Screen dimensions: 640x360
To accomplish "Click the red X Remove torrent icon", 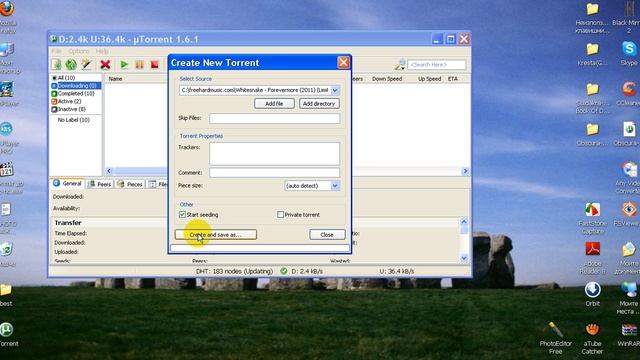I will (x=105, y=64).
